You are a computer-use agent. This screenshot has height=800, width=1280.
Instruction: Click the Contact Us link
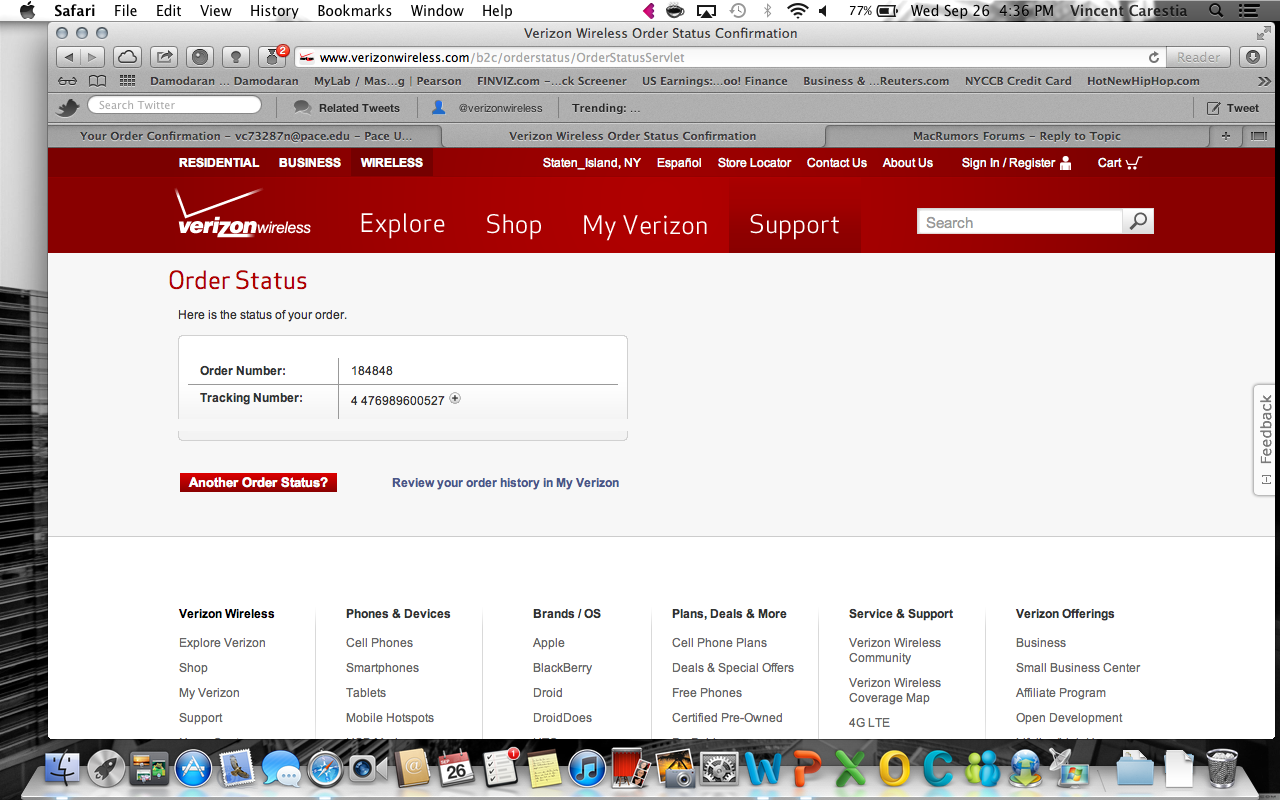pyautogui.click(x=837, y=163)
